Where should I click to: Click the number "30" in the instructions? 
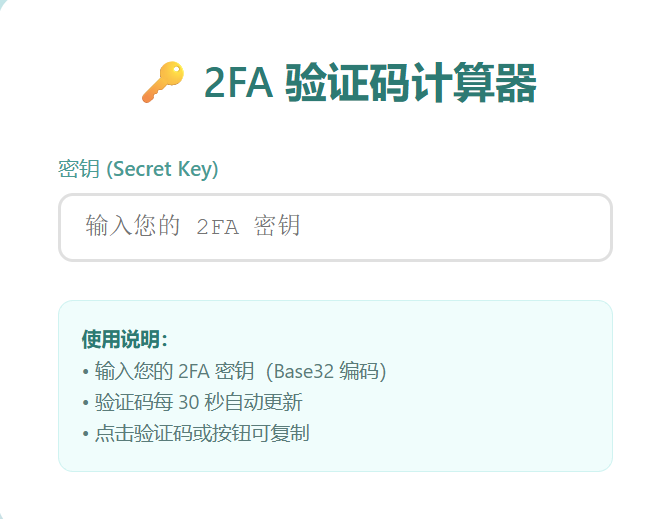(189, 403)
